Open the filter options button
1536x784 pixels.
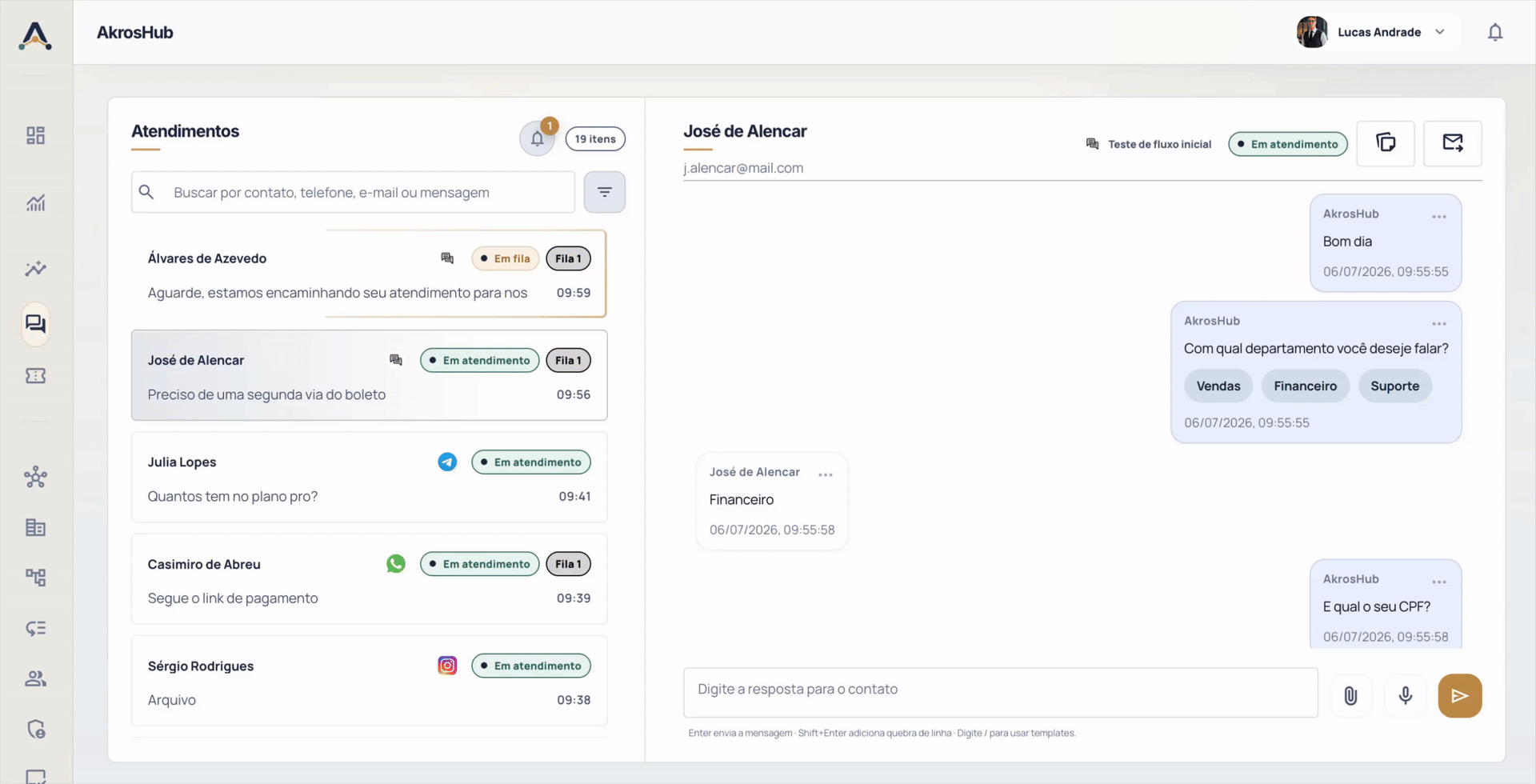tap(605, 192)
